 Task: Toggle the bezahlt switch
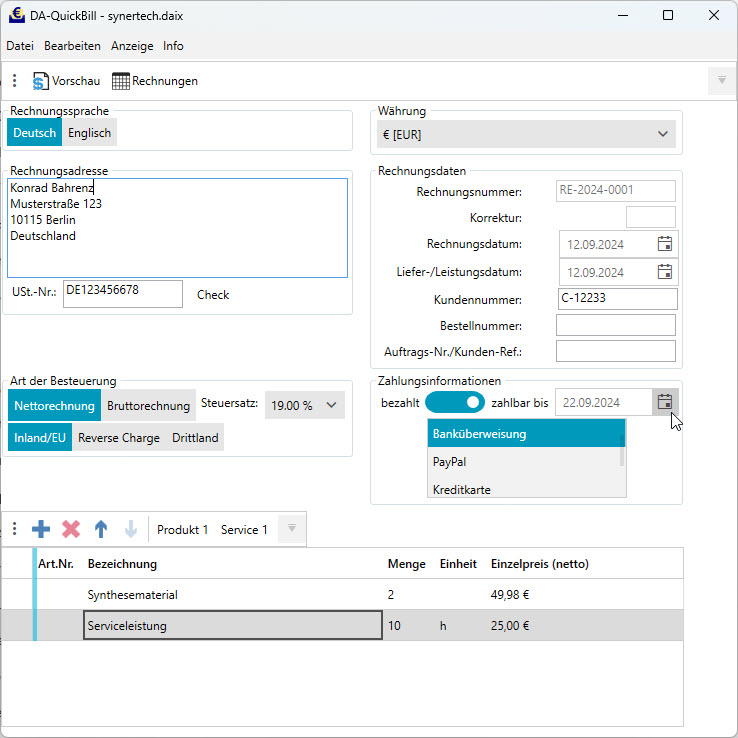pos(454,402)
